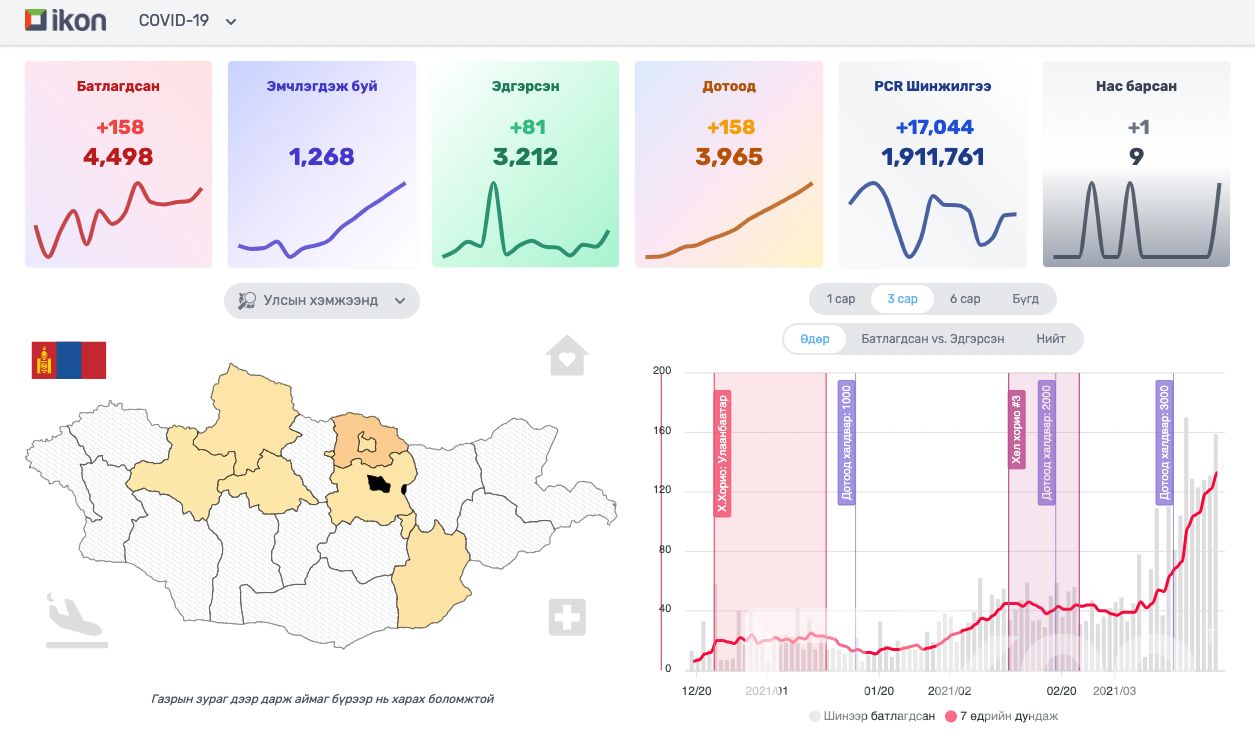Click the black Ulaanbaatar region on map
The width and height of the screenshot is (1255, 751).
(x=378, y=485)
